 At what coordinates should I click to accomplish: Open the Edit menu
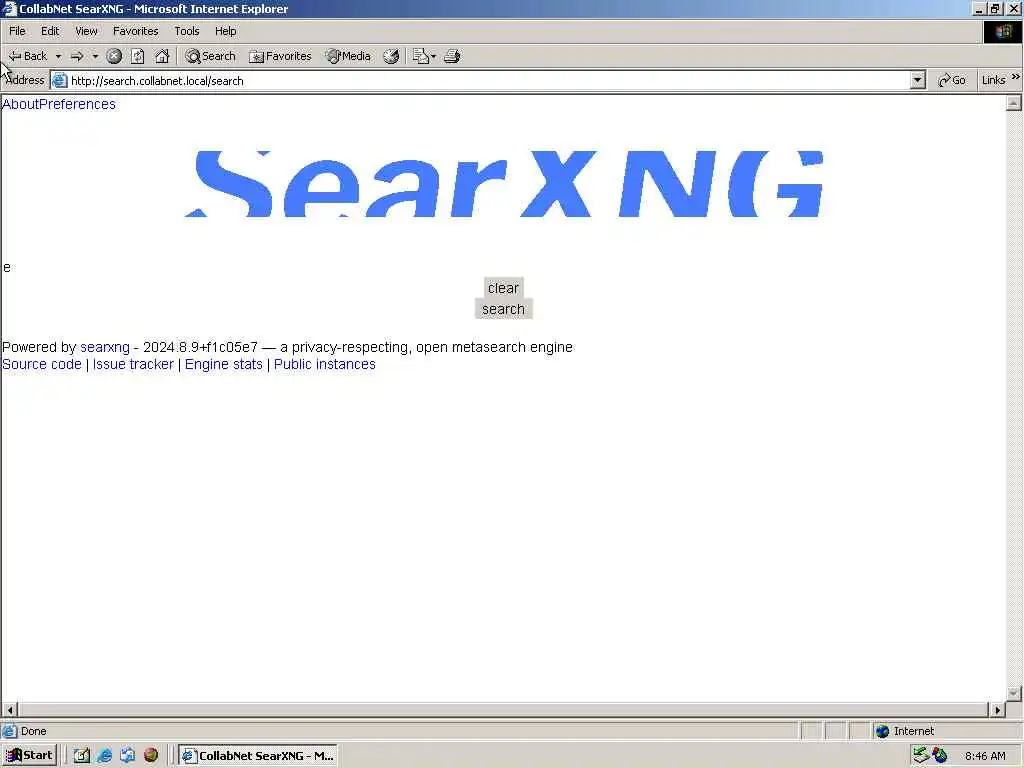pos(50,31)
